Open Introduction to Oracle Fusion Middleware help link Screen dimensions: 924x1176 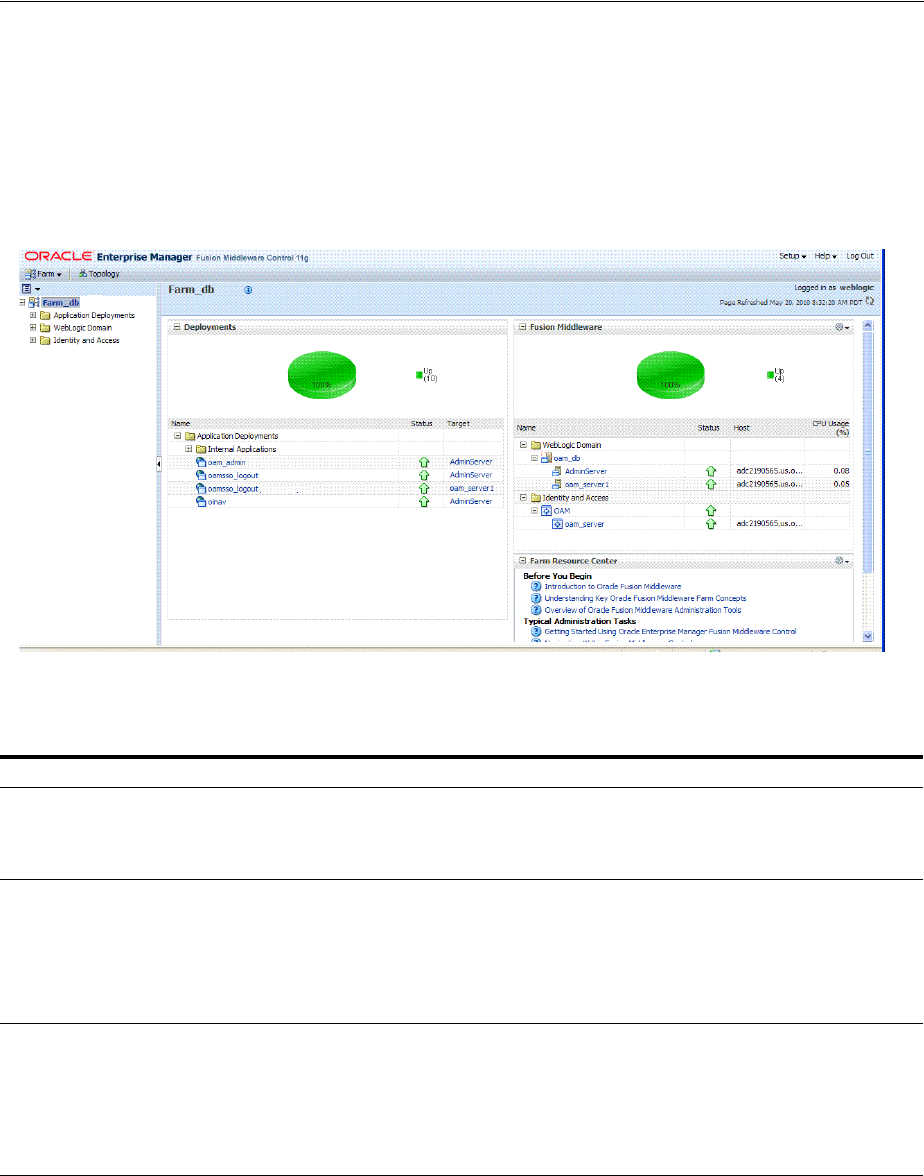click(613, 586)
